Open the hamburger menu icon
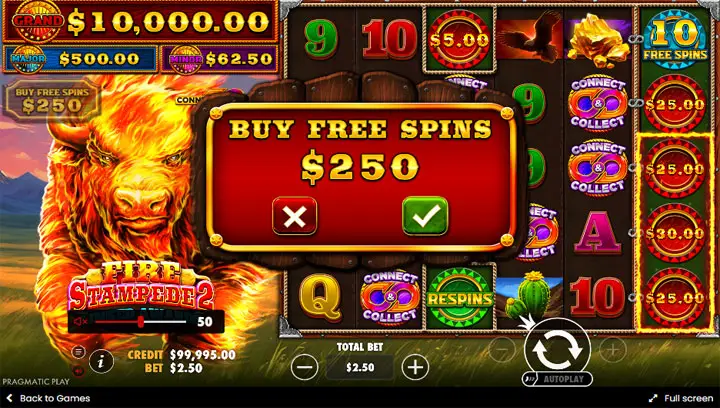 click(79, 352)
